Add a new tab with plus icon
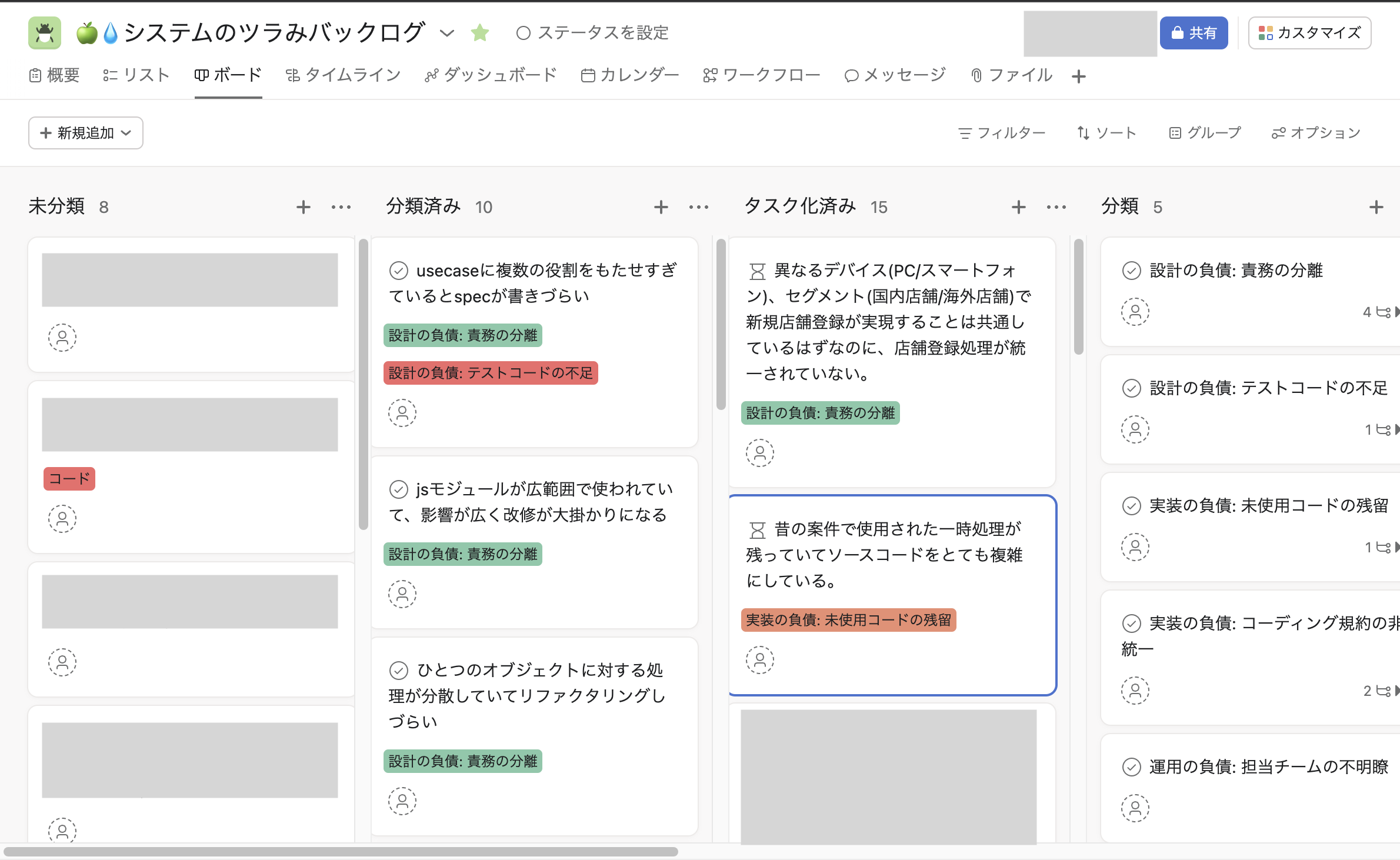Viewport: 1400px width, 860px height. pos(1079,76)
